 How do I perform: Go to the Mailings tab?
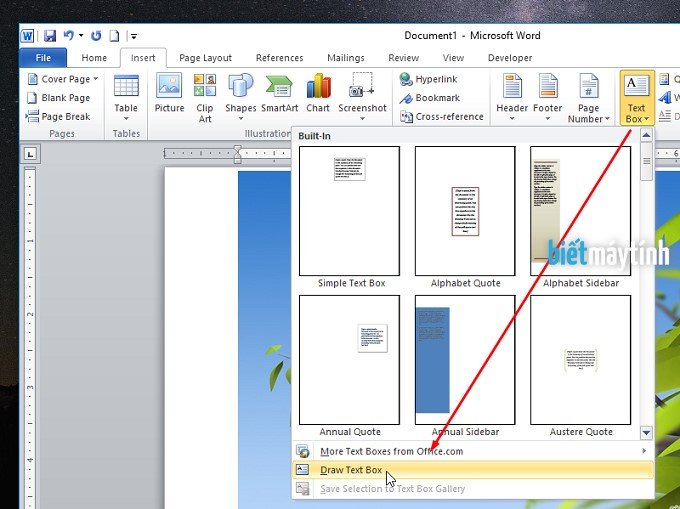click(x=346, y=58)
